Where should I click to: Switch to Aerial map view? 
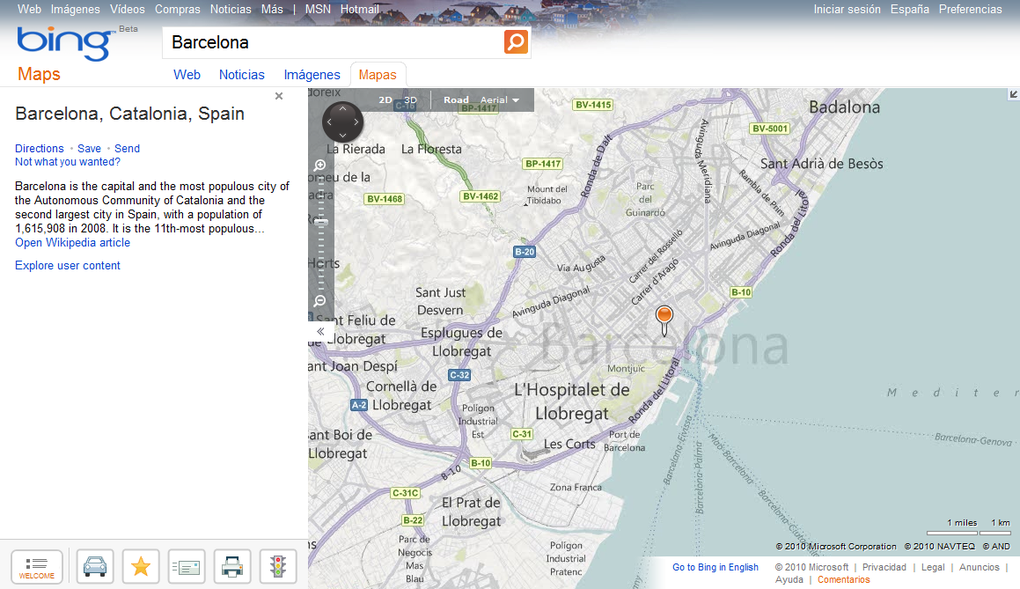(496, 100)
